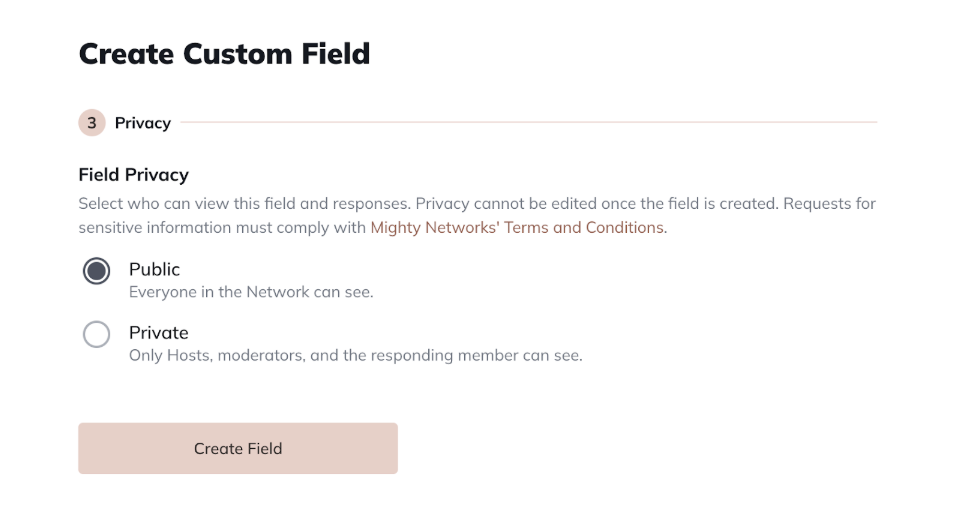Click the step 3 number badge

coord(92,123)
